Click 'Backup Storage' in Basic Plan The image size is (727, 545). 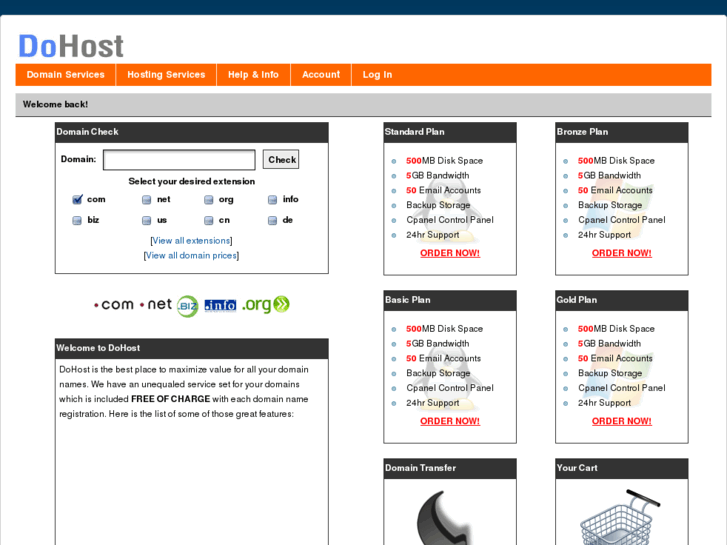[x=438, y=373]
